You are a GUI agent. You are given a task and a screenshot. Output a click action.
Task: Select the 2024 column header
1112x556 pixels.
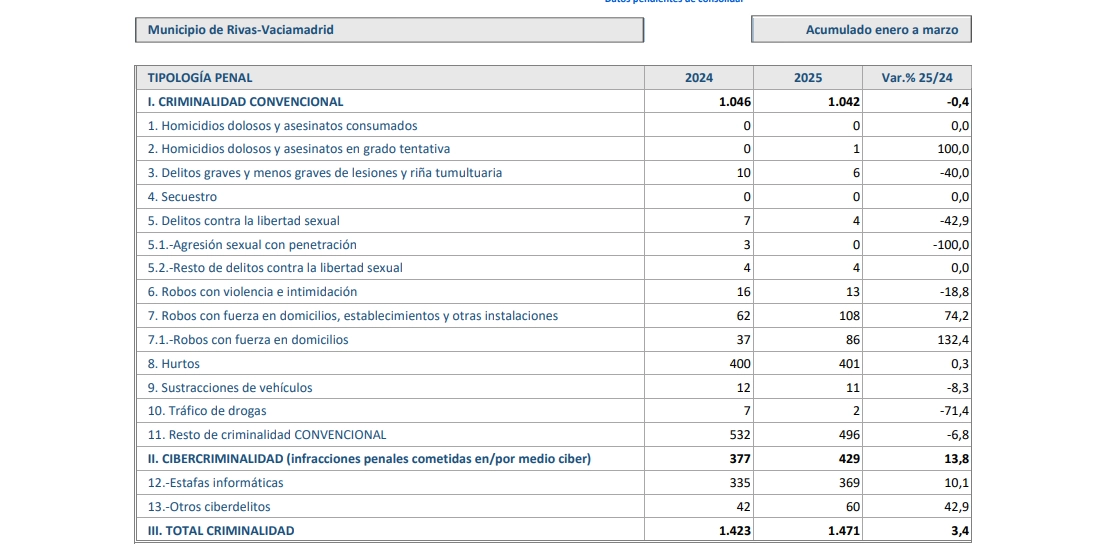click(698, 78)
